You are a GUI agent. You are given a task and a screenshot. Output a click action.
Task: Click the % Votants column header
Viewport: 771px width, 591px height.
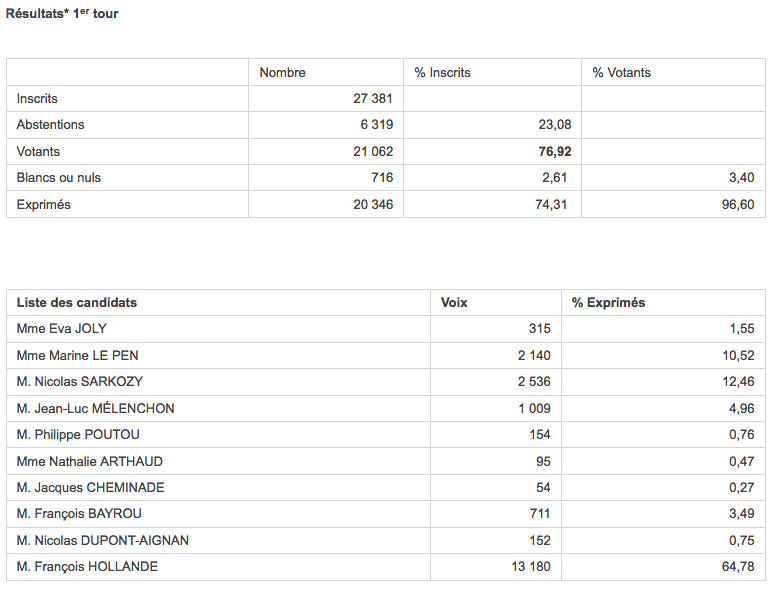622,73
